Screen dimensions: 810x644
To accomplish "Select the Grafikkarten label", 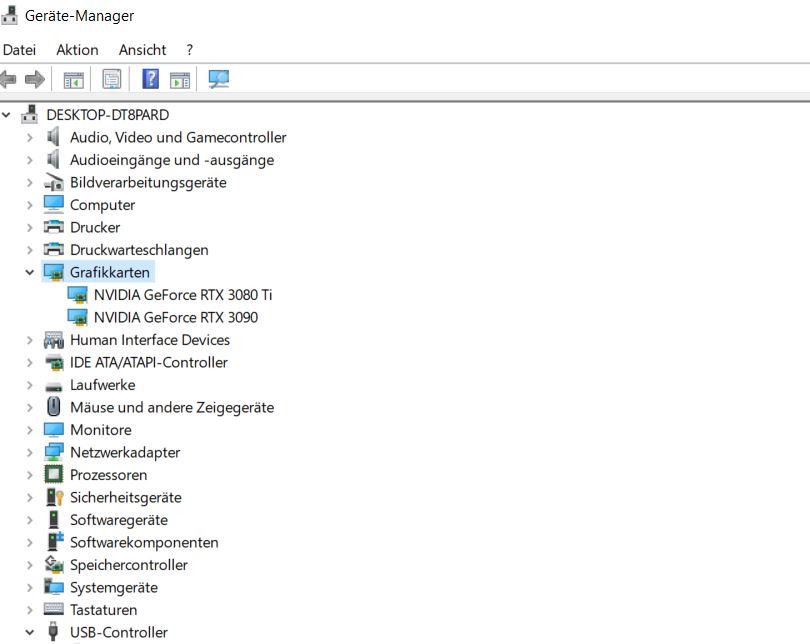I will pyautogui.click(x=110, y=272).
